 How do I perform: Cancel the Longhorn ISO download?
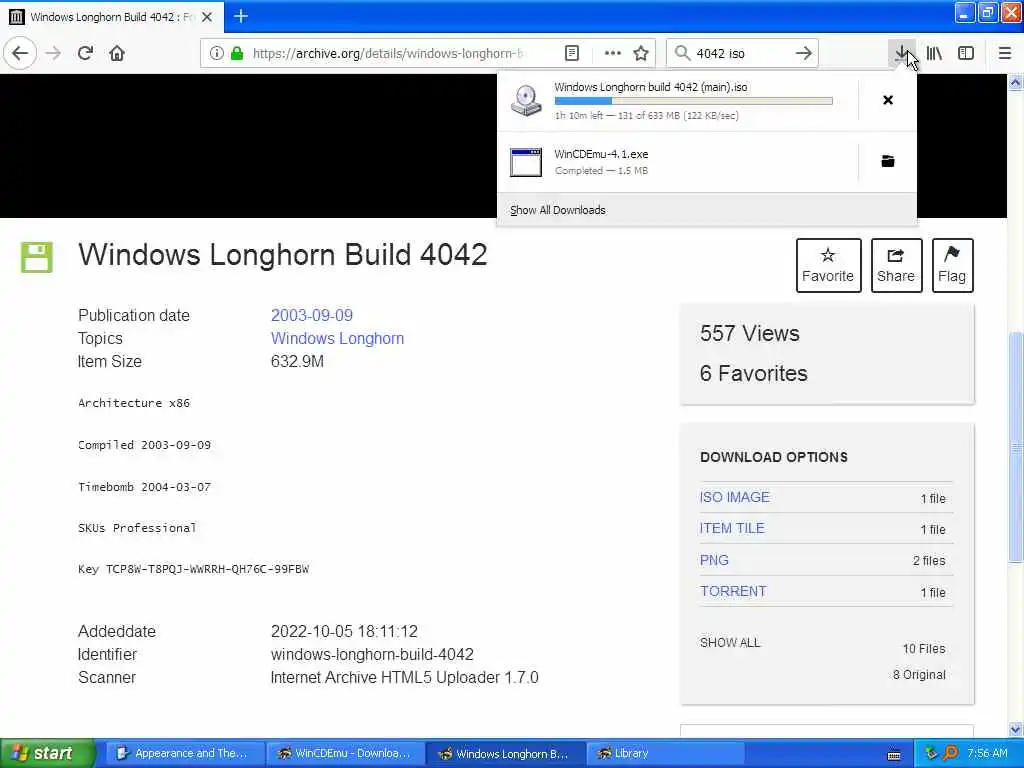tap(888, 100)
